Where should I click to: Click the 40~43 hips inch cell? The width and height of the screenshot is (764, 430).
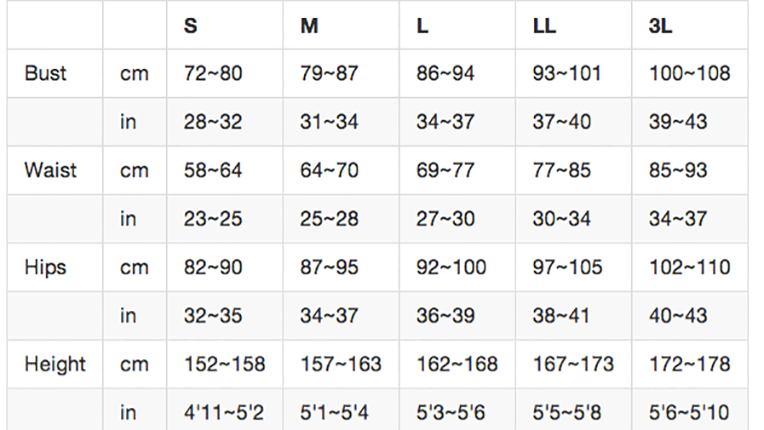click(678, 316)
